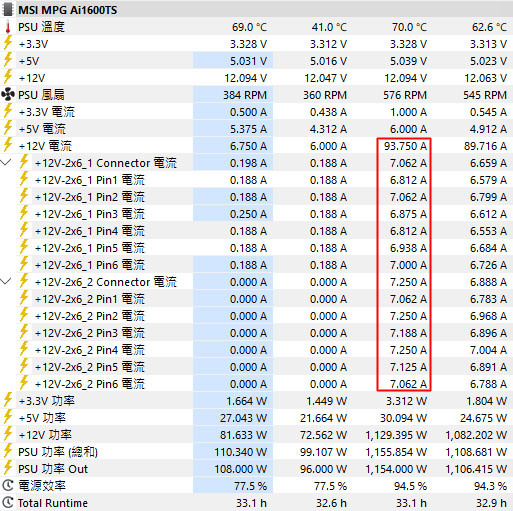Select the +12V-2x6_1 Pin5 電流 label

[90, 248]
